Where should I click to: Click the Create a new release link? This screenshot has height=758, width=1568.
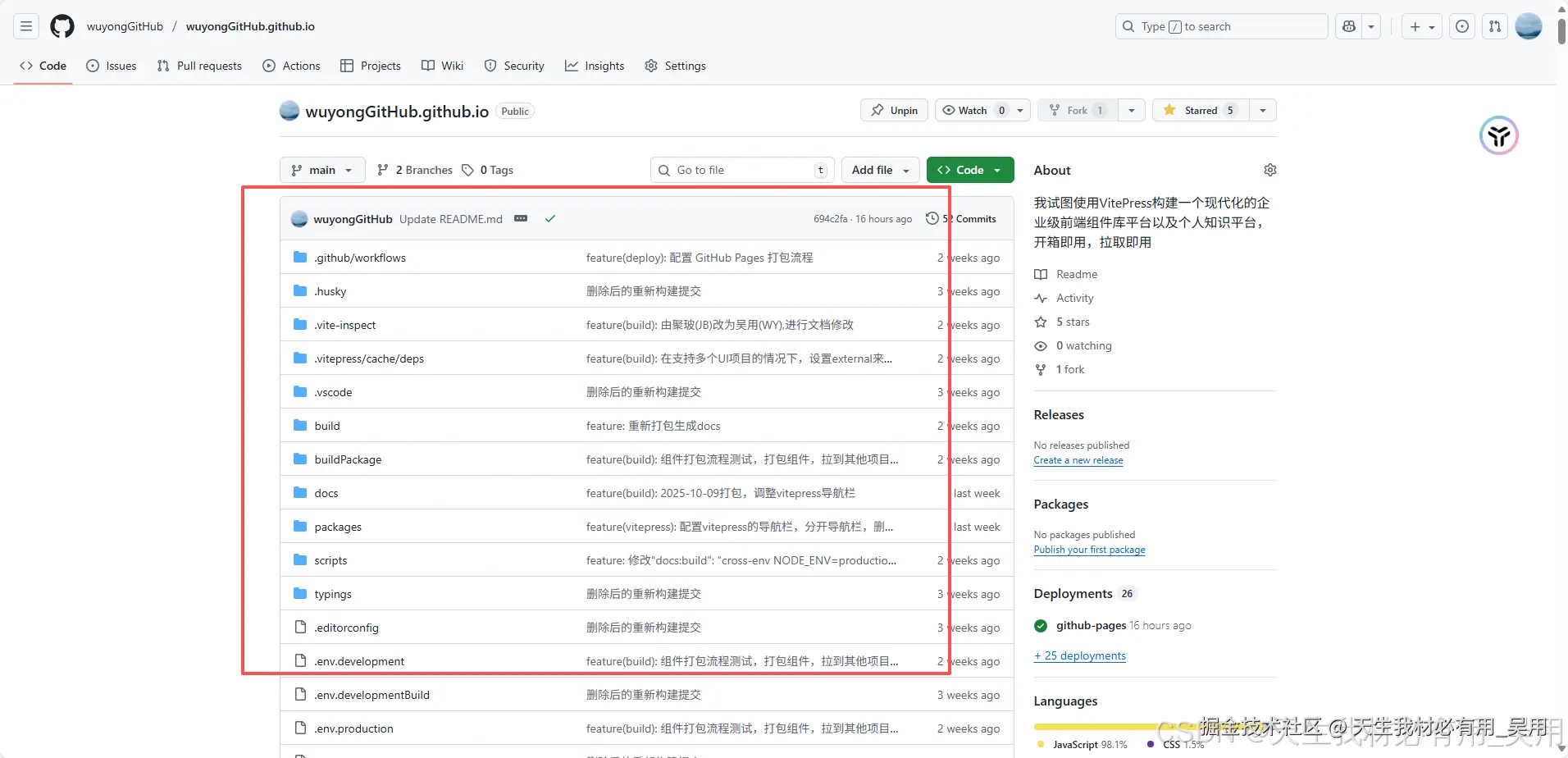1078,460
